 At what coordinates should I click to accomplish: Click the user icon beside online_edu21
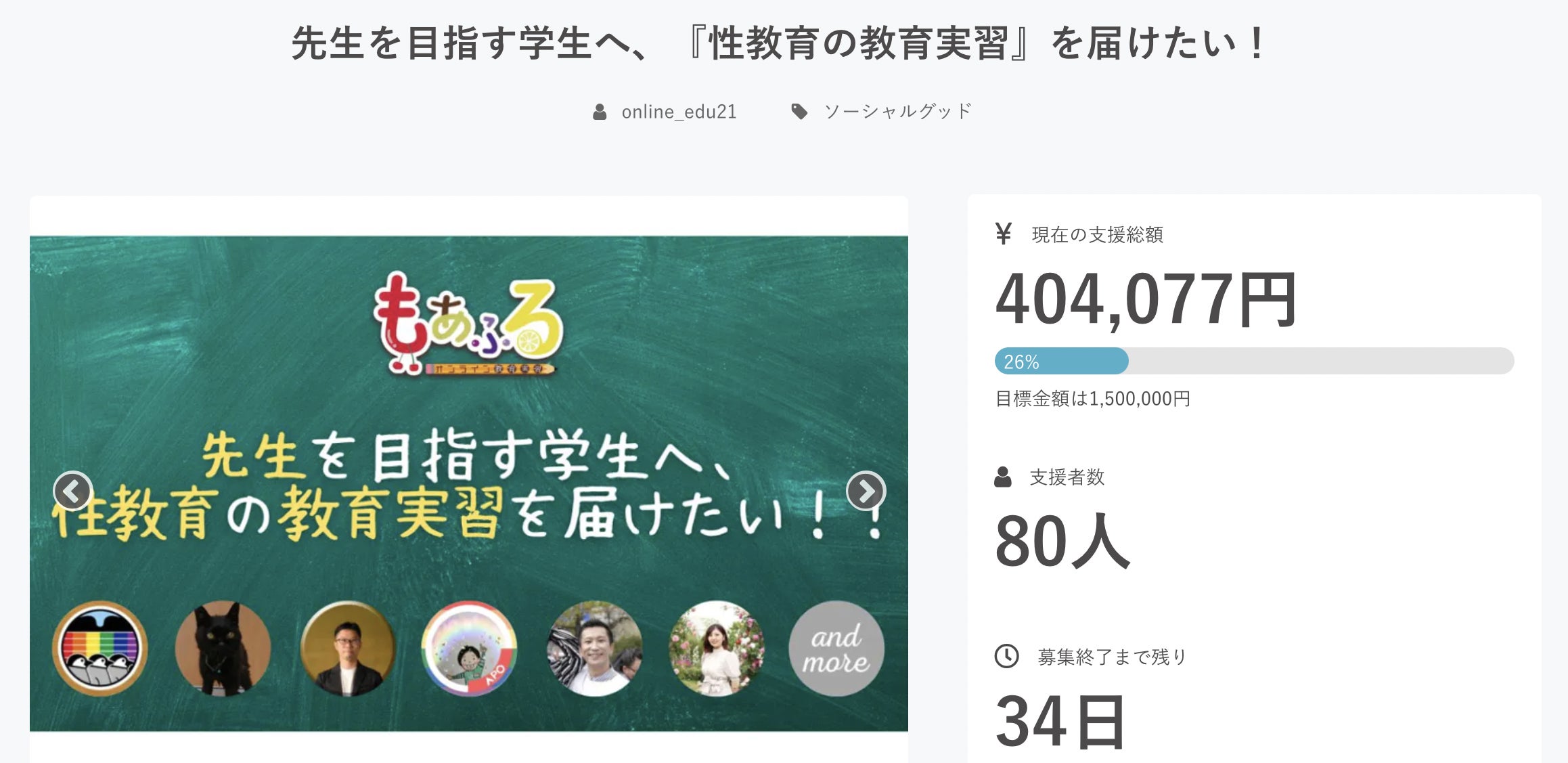[600, 112]
